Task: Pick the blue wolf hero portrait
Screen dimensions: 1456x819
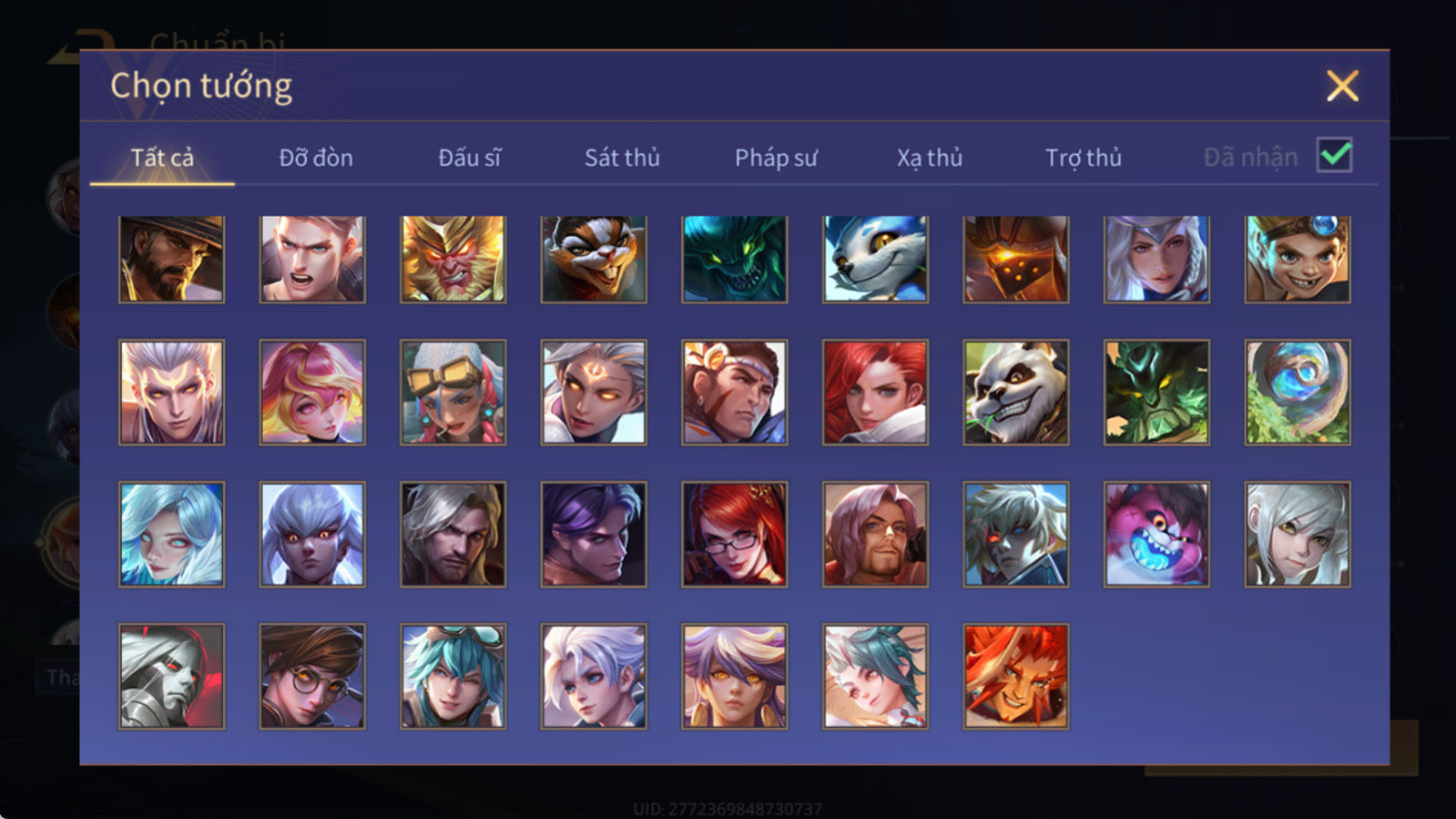Action: (x=874, y=259)
